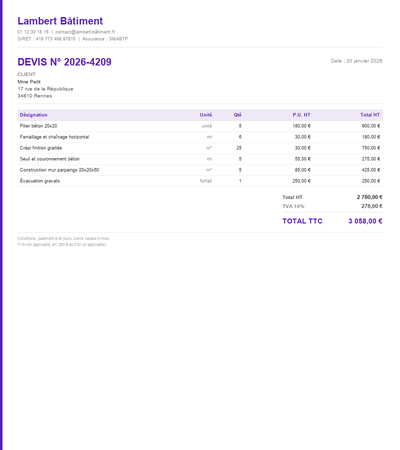
Task: Click the Lambert Bâtiment company title
Action: (60, 21)
